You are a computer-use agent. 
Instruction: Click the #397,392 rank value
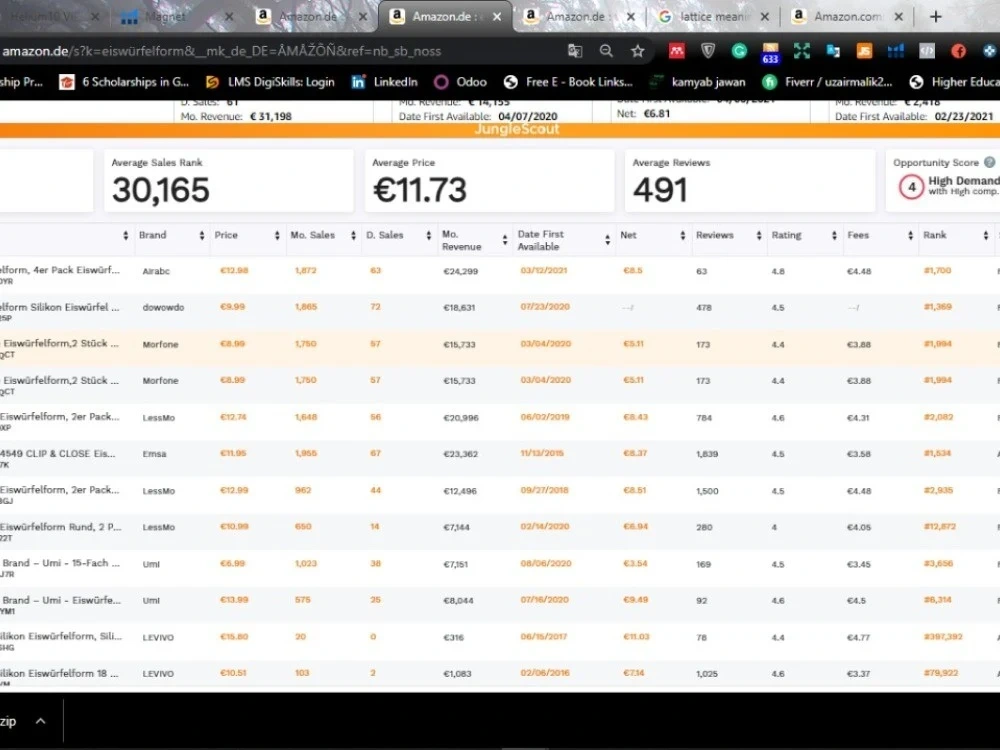(x=943, y=636)
